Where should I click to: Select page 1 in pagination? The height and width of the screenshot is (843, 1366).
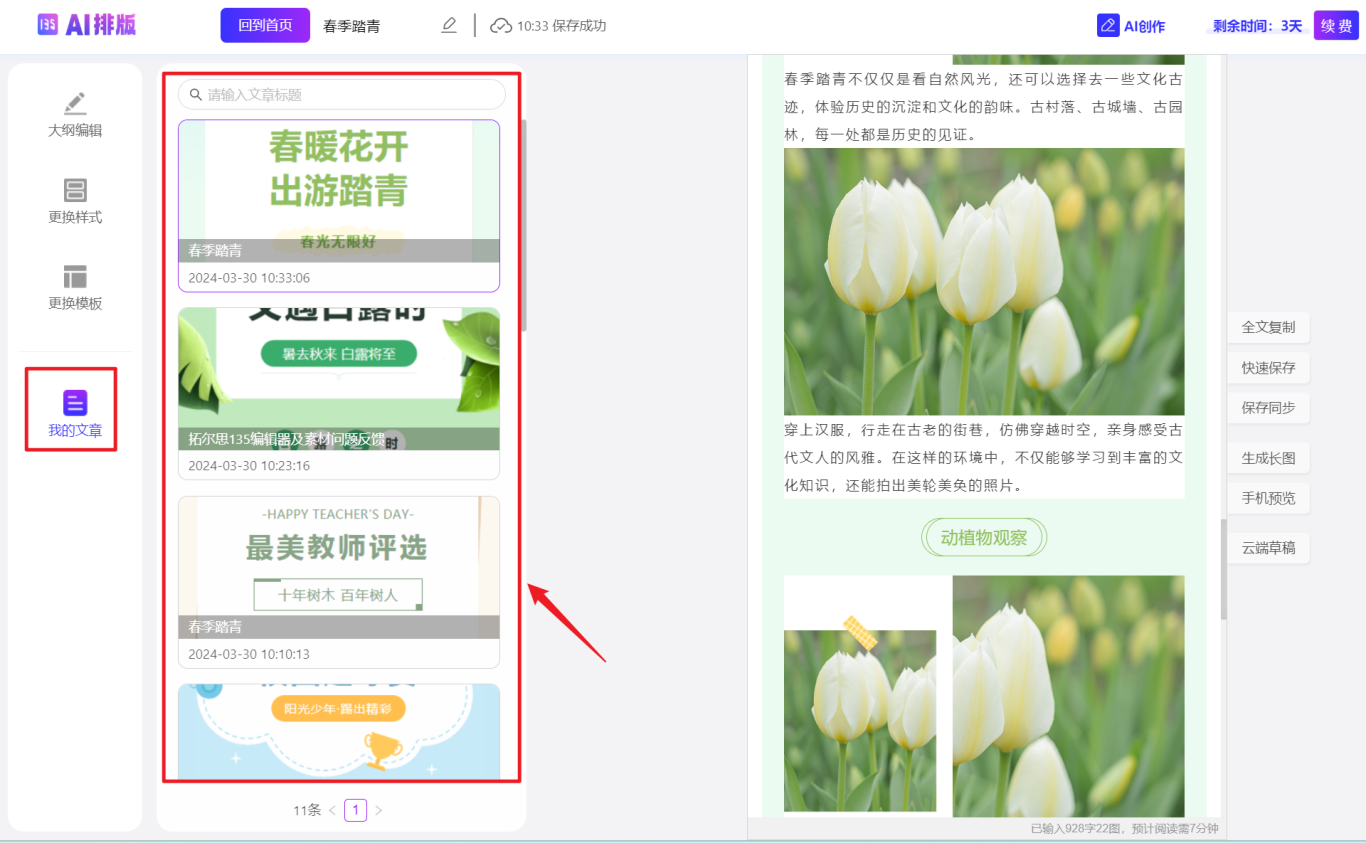pyautogui.click(x=355, y=810)
